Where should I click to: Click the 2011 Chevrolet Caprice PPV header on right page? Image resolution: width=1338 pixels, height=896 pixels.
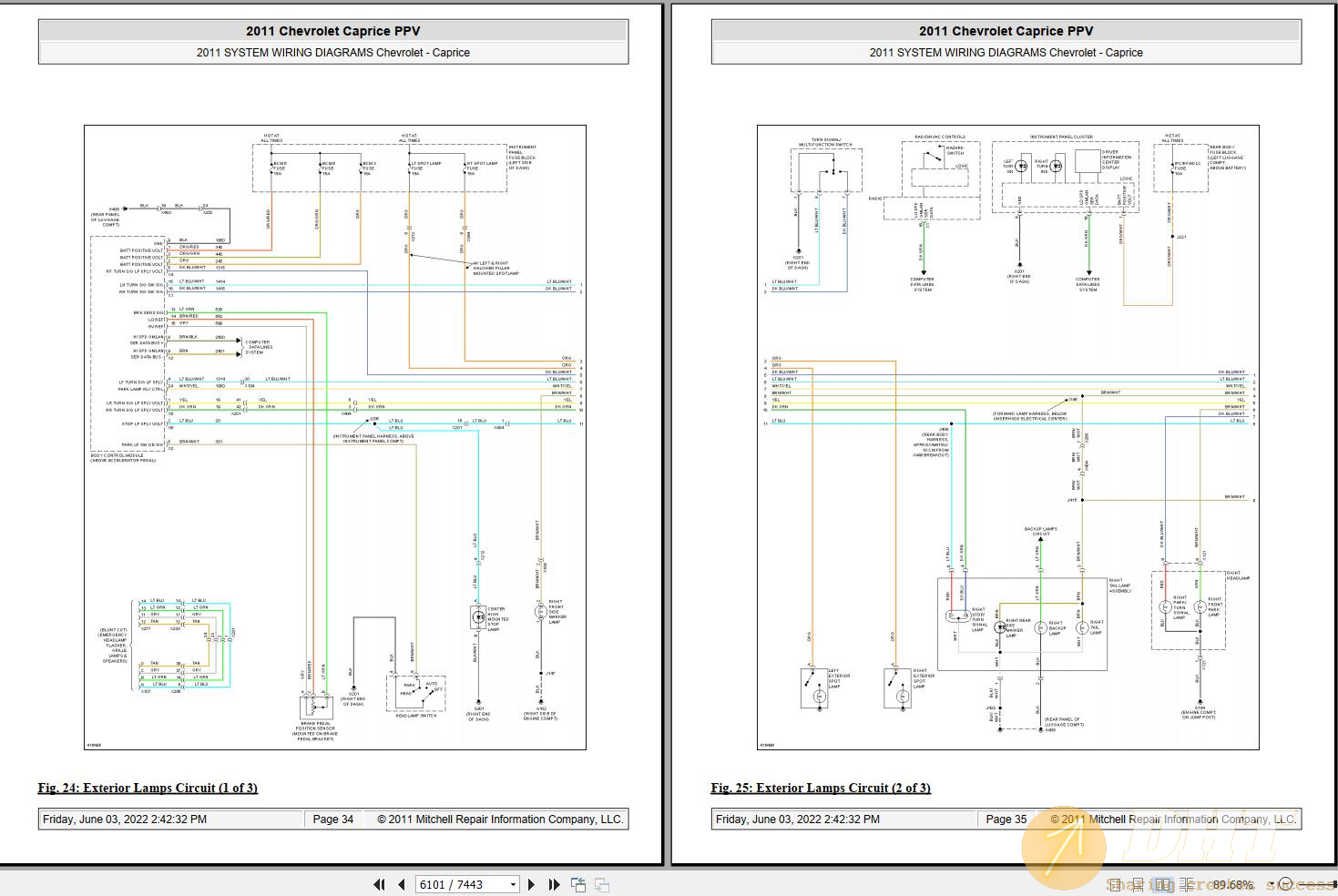pos(1006,31)
